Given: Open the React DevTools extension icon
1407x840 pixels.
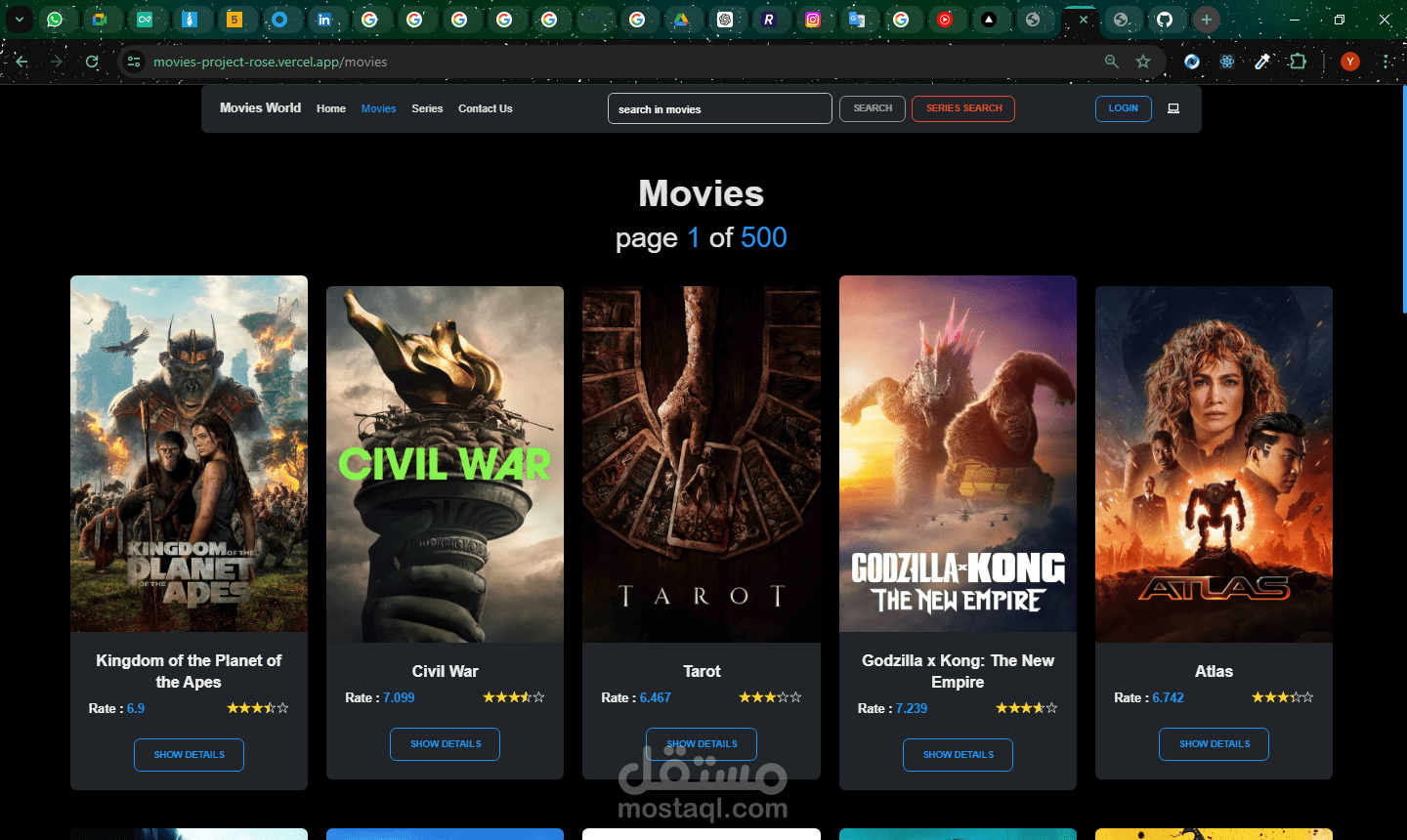Looking at the screenshot, I should [1227, 62].
